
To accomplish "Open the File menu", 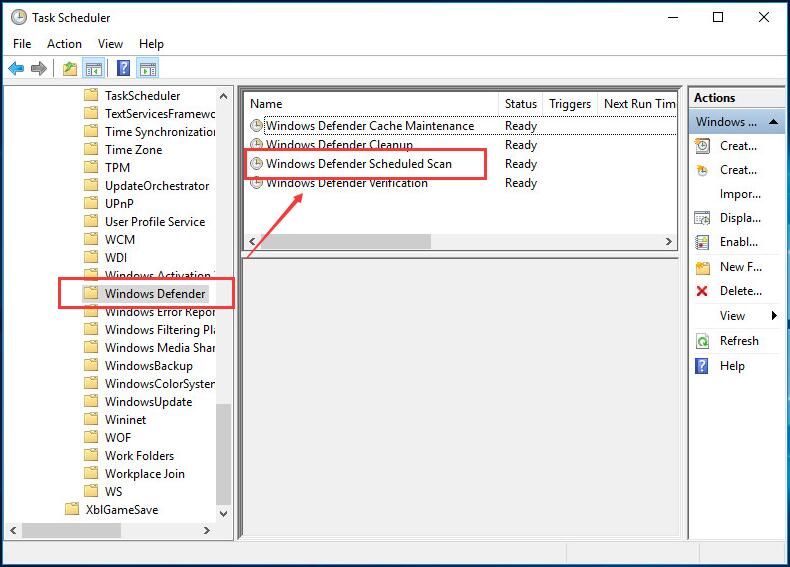I will pyautogui.click(x=22, y=44).
